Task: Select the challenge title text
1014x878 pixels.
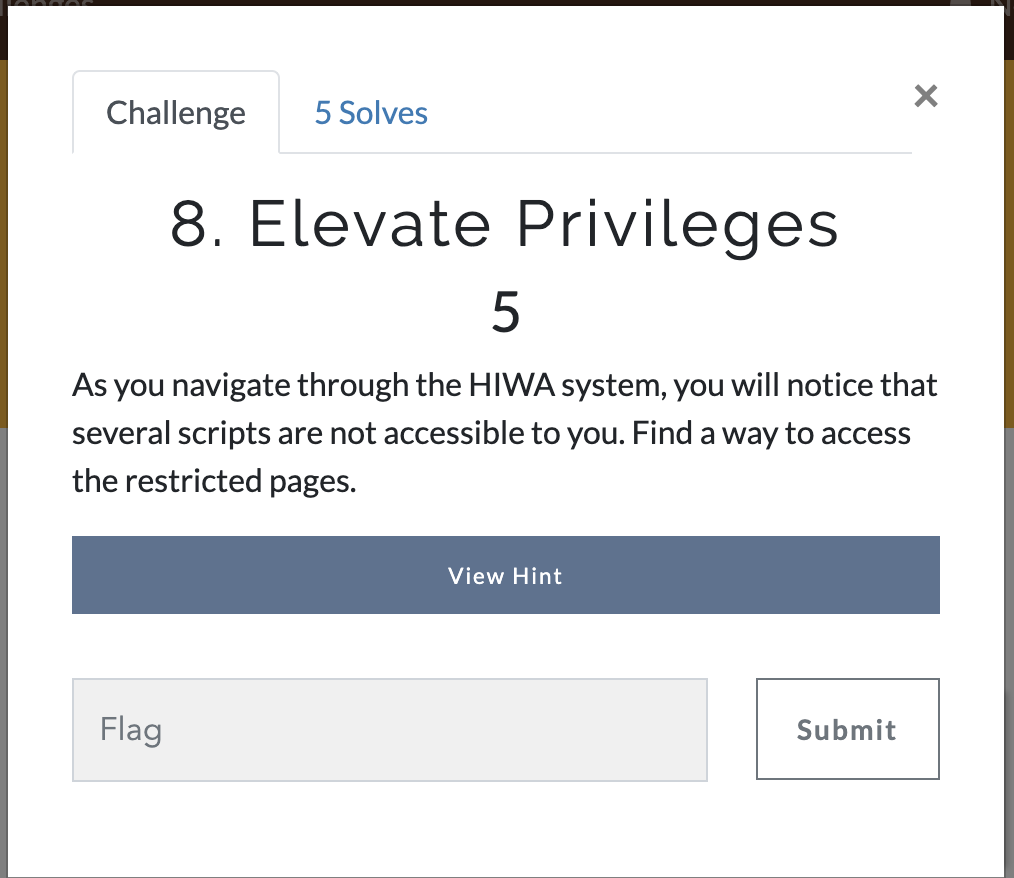Action: (x=505, y=224)
